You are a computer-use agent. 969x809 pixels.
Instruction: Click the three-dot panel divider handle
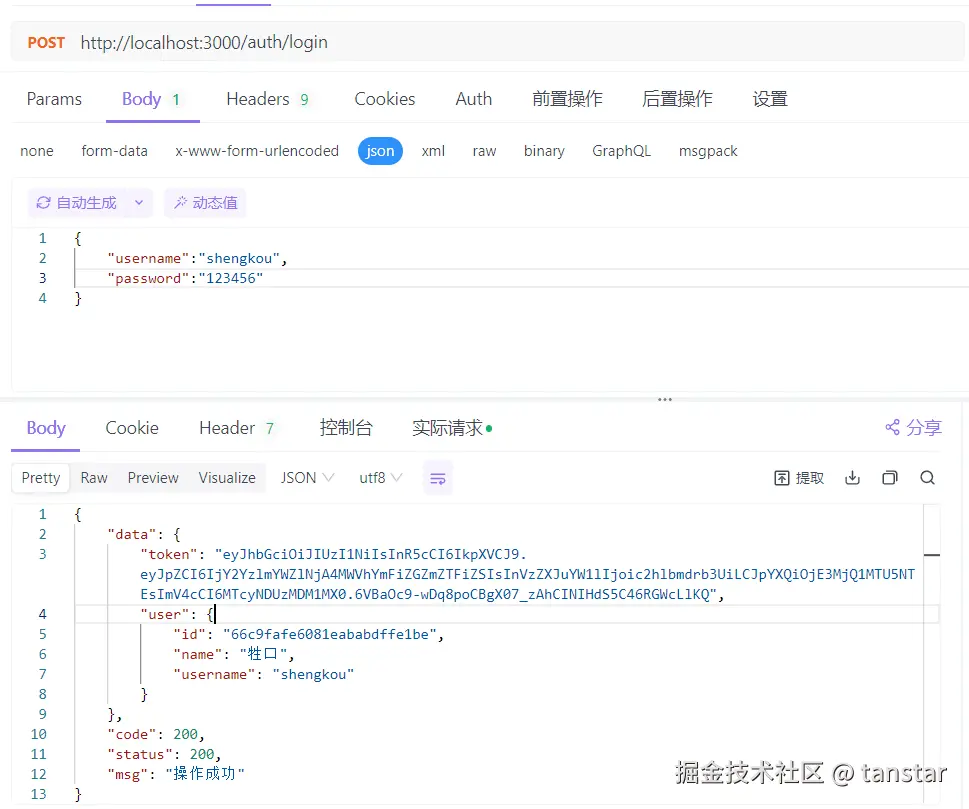(665, 399)
